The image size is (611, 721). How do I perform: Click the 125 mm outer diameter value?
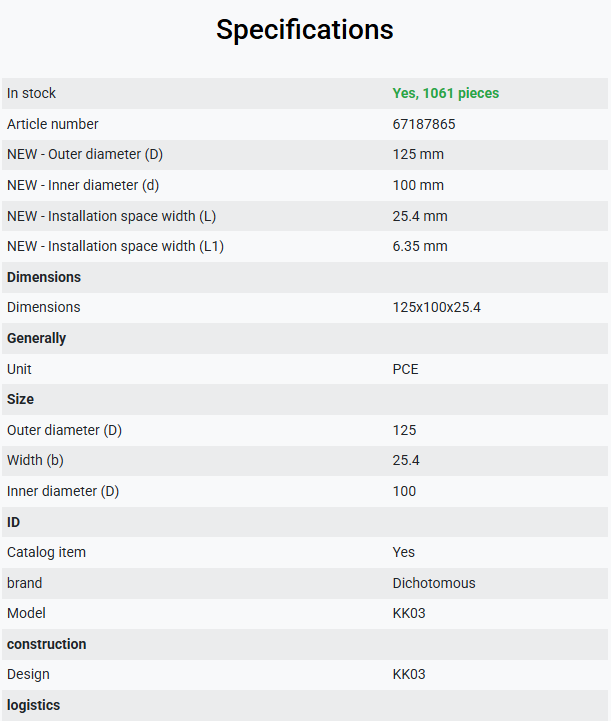[418, 154]
